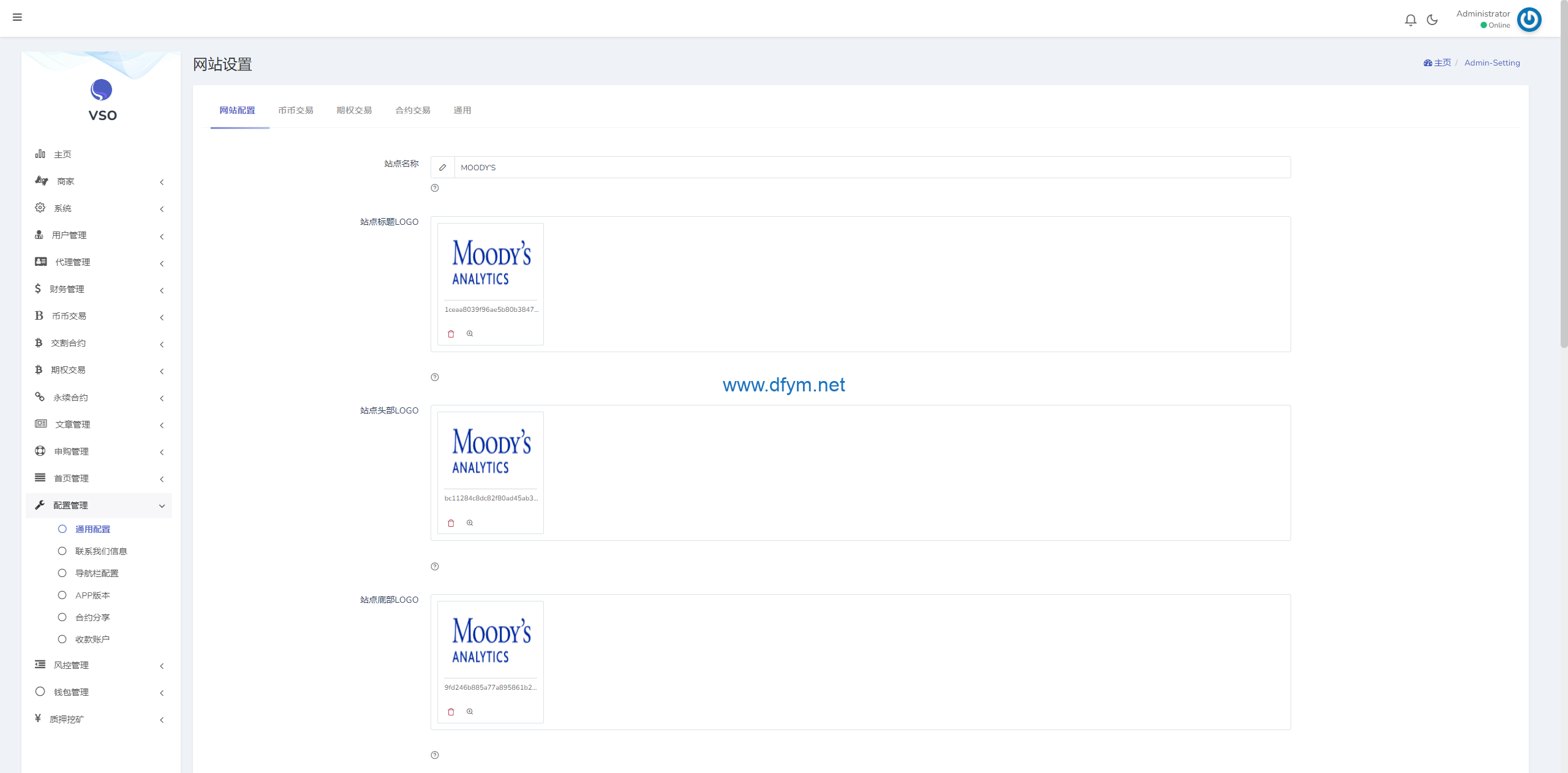
Task: Click the 风控管理 indent list icon
Action: coord(40,665)
